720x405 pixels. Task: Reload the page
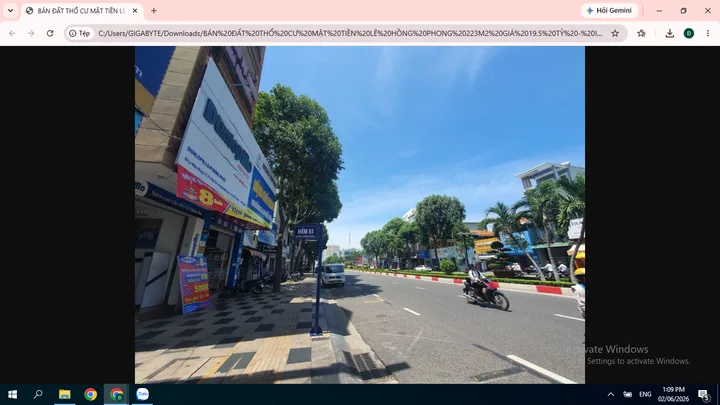(x=50, y=33)
